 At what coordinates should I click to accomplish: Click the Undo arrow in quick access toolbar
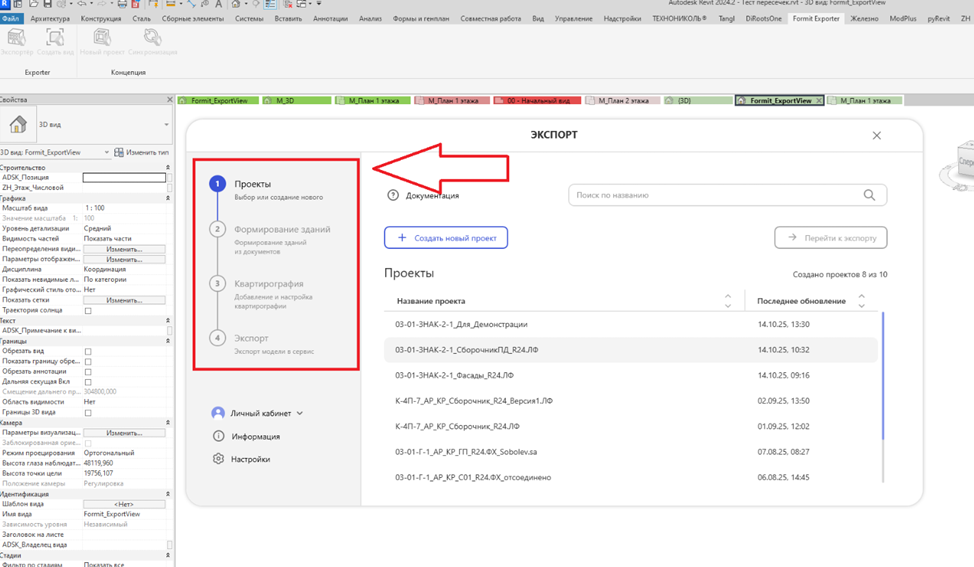tap(82, 4)
